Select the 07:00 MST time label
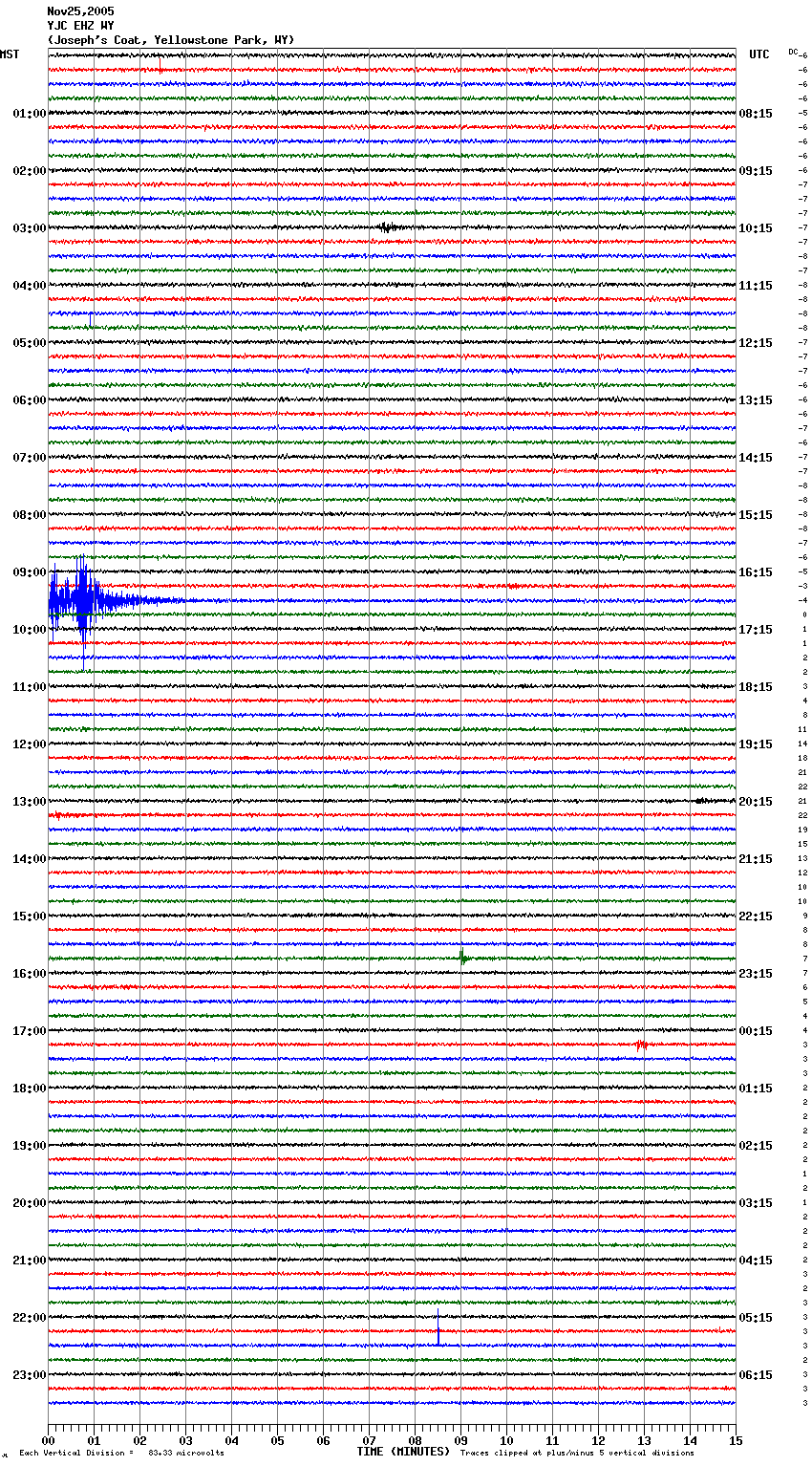The height and width of the screenshot is (1466, 812). (30, 458)
